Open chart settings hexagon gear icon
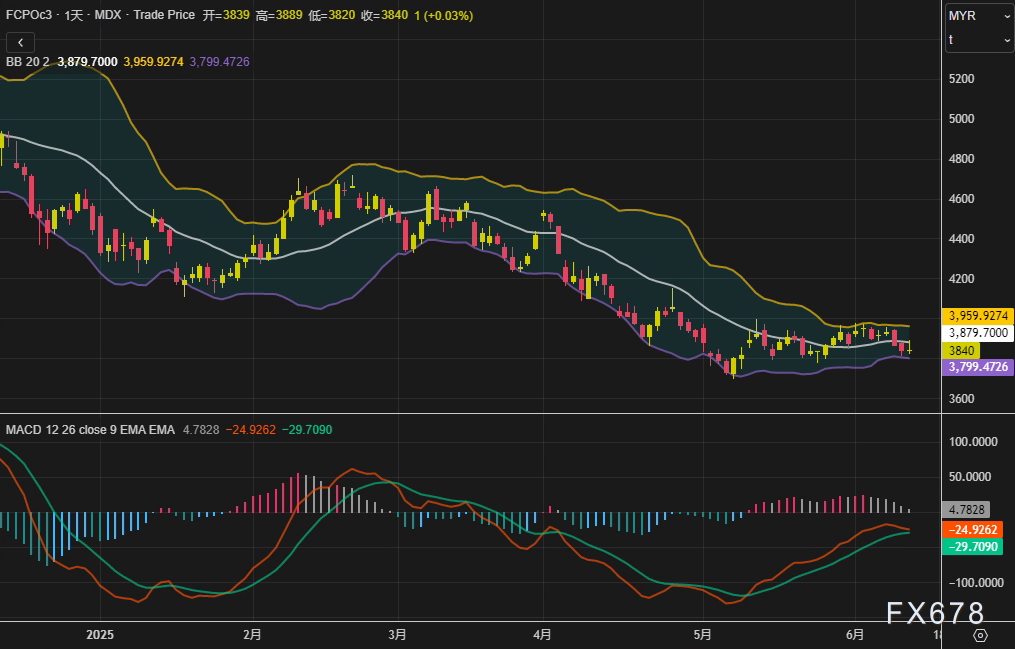 pyautogui.click(x=980, y=635)
